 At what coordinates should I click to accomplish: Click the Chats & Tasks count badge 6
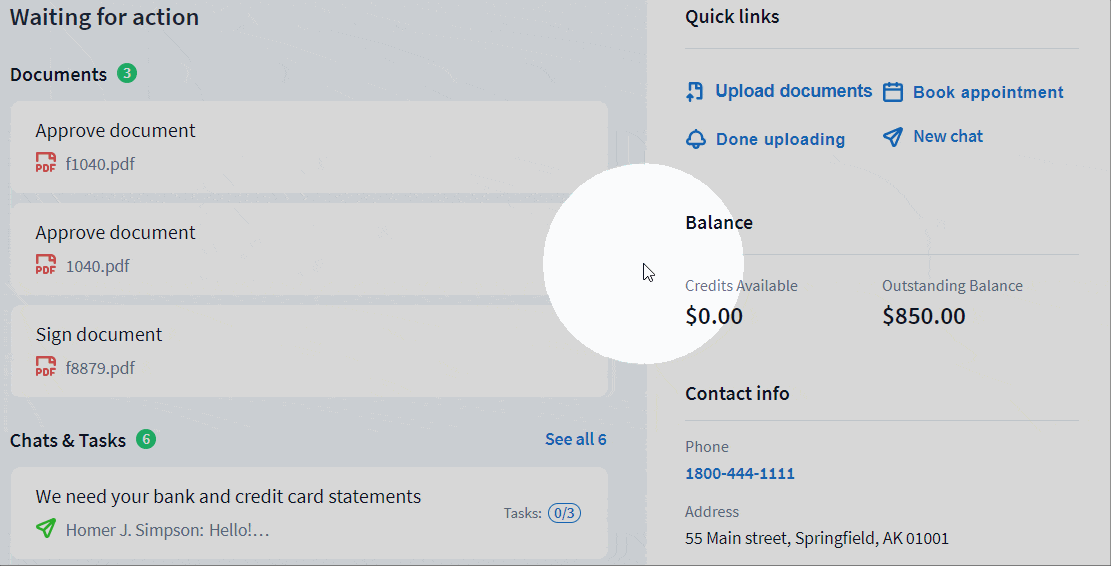click(146, 439)
